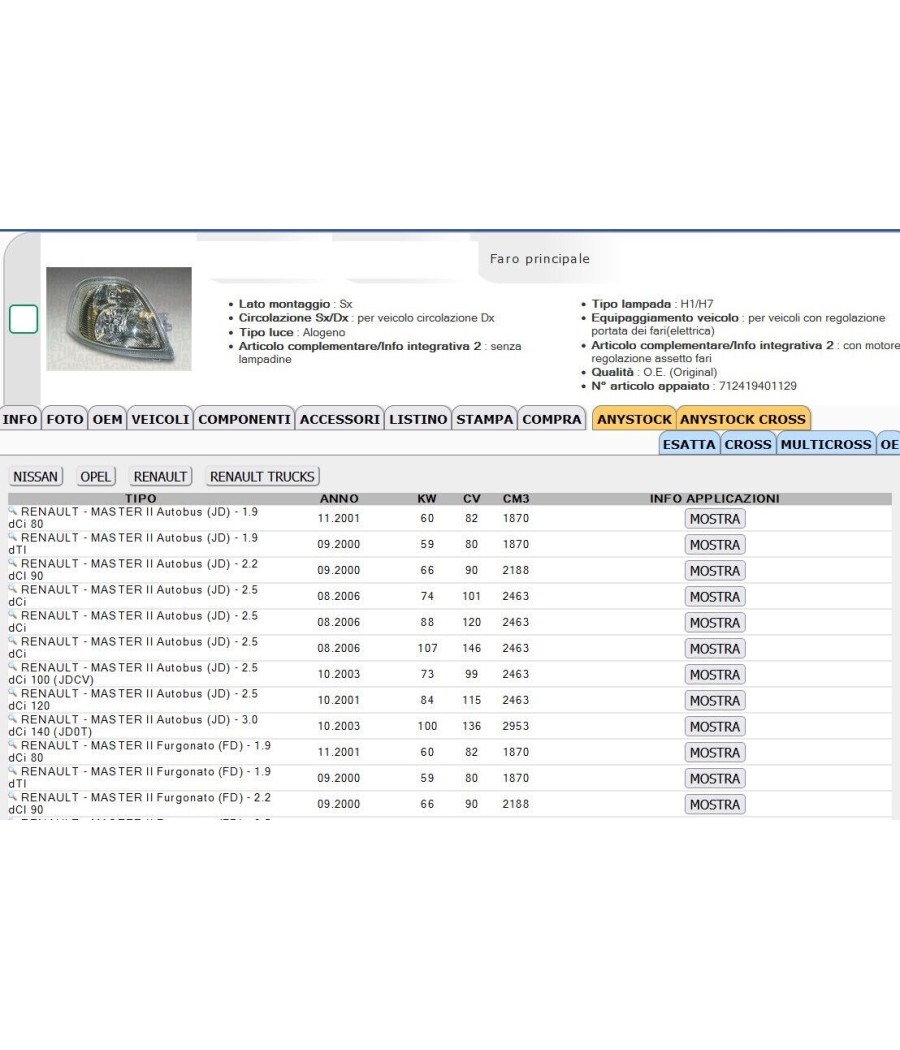900x1050 pixels.
Task: Click the 'Tipo lampada : H1/H7' text
Action: (x=652, y=304)
